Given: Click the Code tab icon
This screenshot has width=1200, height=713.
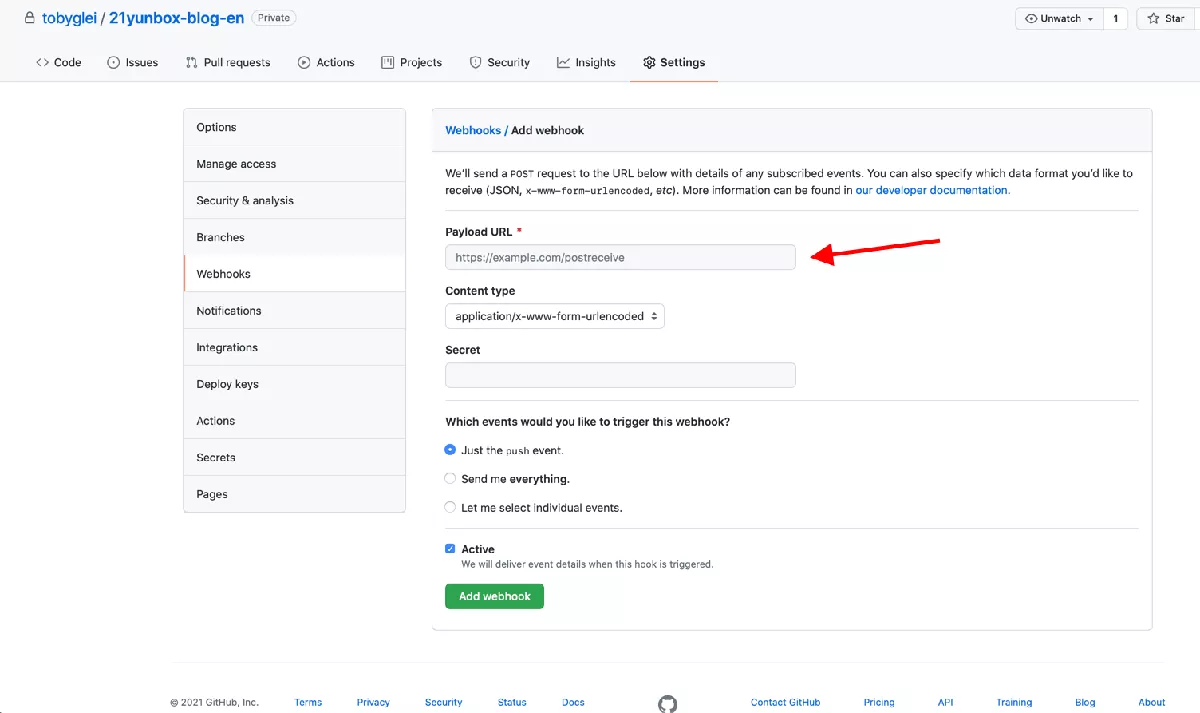Looking at the screenshot, I should [x=42, y=62].
